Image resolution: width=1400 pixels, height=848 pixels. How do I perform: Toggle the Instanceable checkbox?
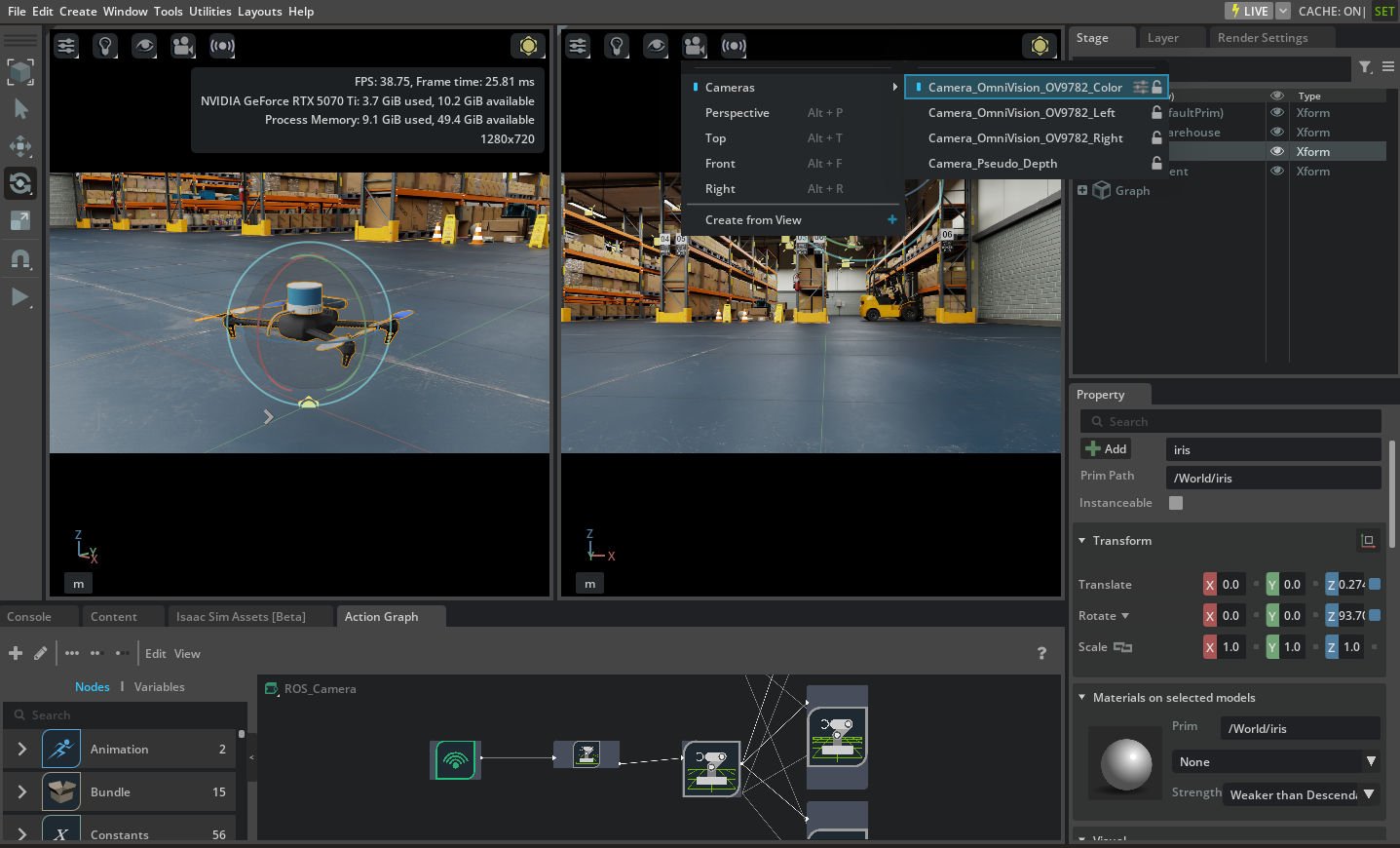tap(1176, 503)
